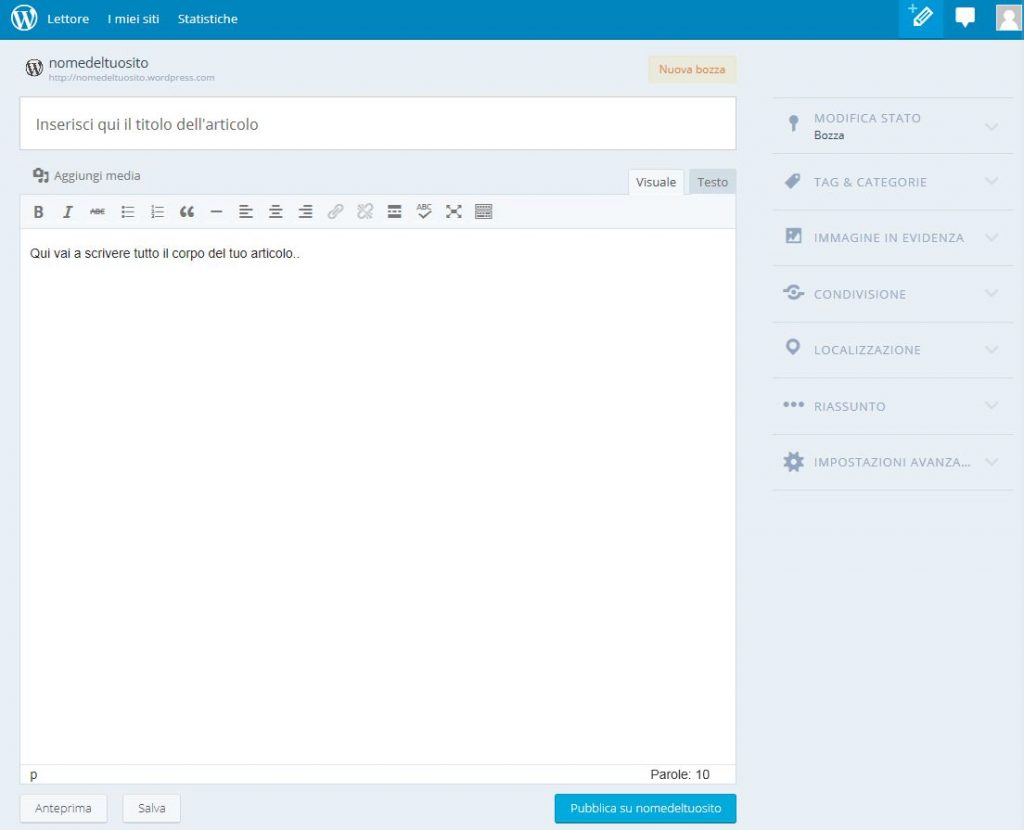1024x830 pixels.
Task: Click the LOCALIZZAZIONE label
Action: 867,350
